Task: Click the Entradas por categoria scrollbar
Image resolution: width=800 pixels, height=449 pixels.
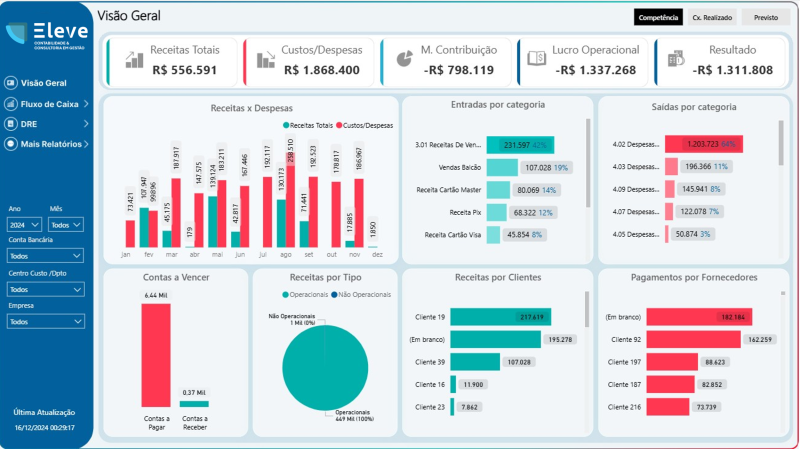Action: pos(588,150)
